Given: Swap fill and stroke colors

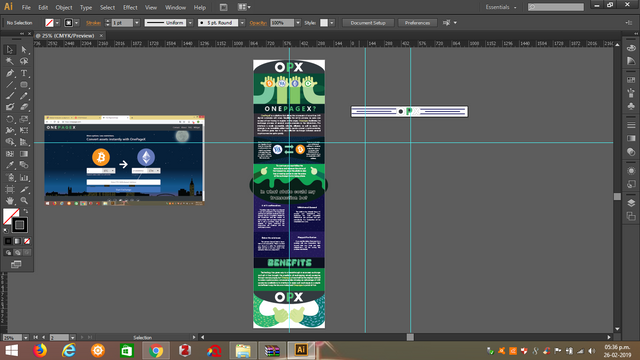Looking at the screenshot, I should coord(26,211).
